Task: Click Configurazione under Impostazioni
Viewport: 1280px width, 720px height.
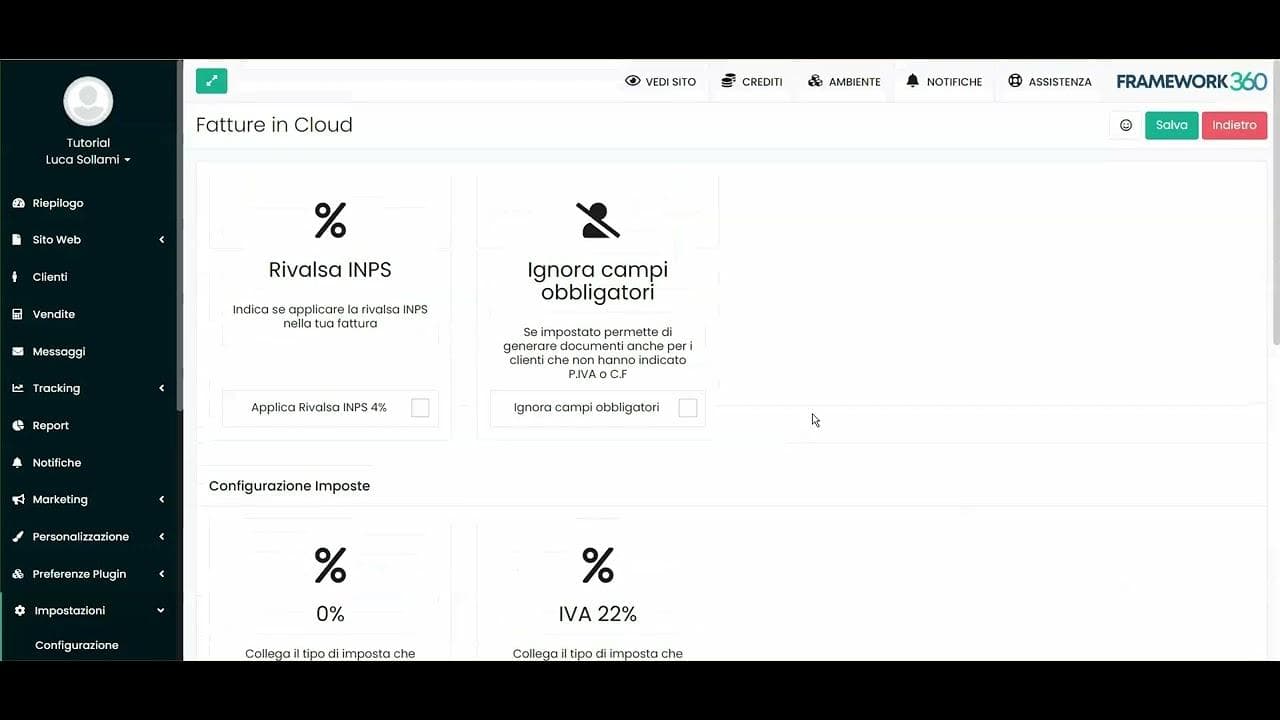Action: [77, 645]
